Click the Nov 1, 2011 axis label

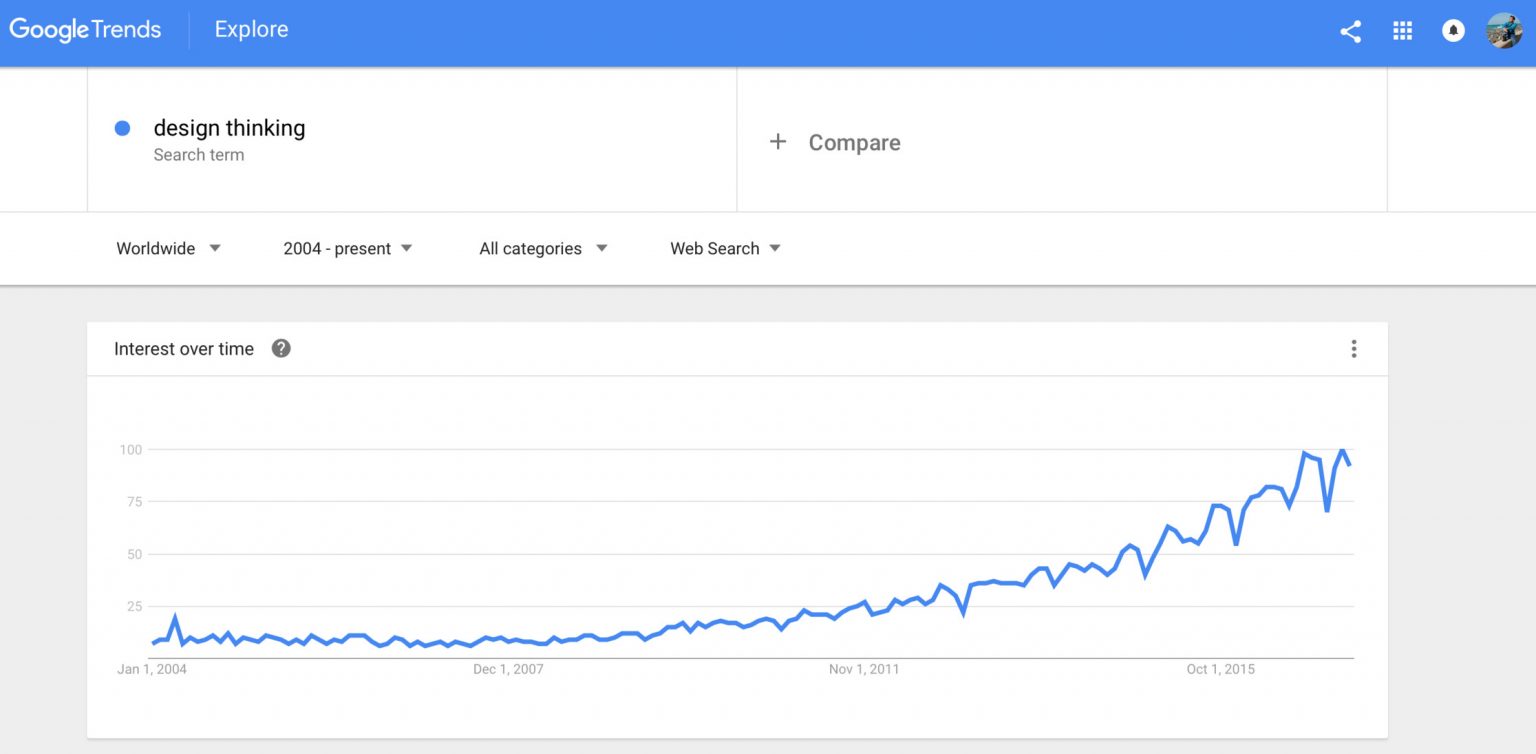pos(864,669)
